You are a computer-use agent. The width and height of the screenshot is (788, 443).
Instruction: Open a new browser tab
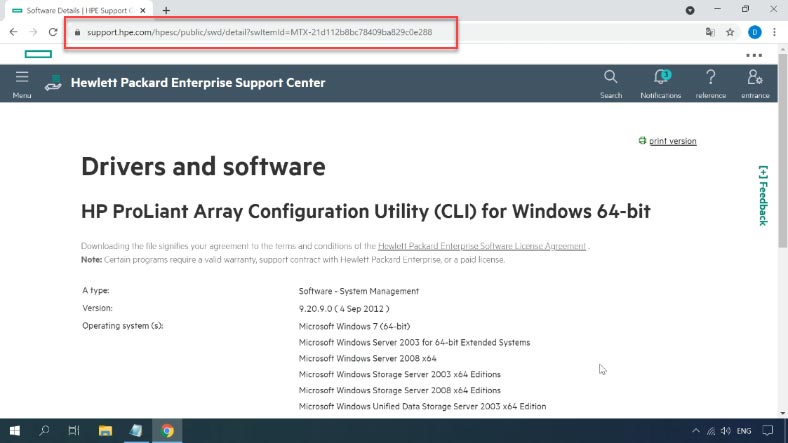166,10
